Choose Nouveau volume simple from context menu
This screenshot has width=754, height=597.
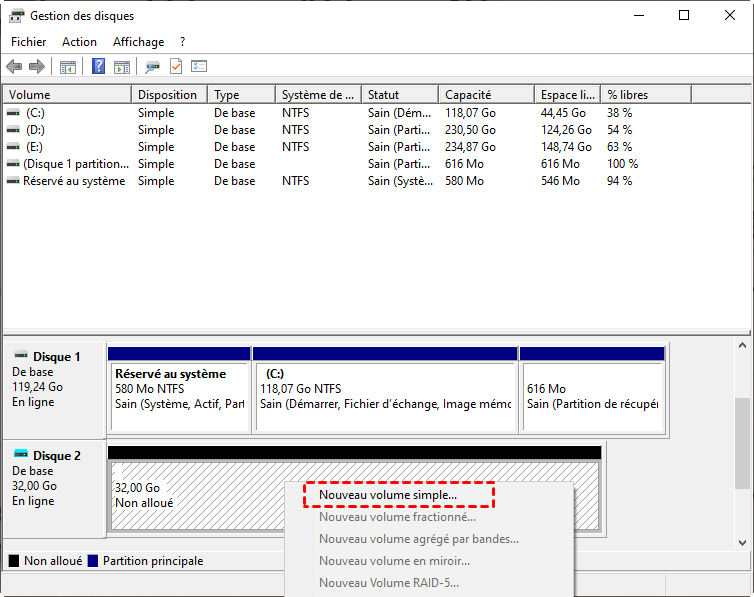point(388,494)
